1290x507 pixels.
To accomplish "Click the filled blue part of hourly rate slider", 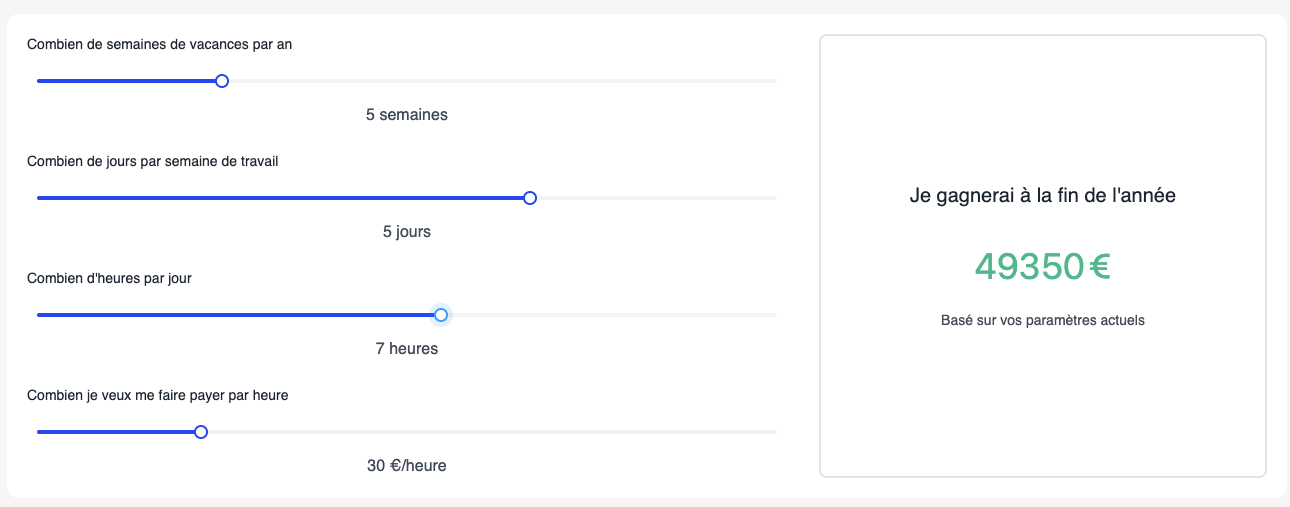I will [118, 432].
